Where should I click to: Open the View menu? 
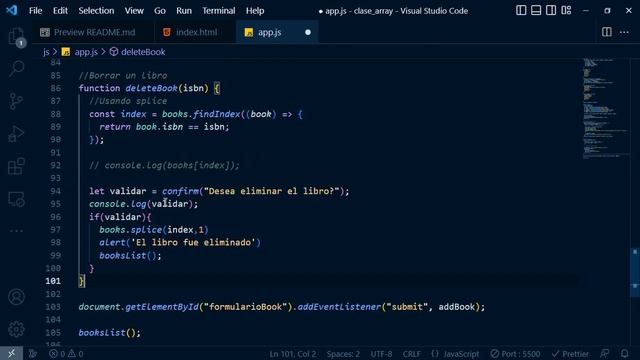coord(134,11)
